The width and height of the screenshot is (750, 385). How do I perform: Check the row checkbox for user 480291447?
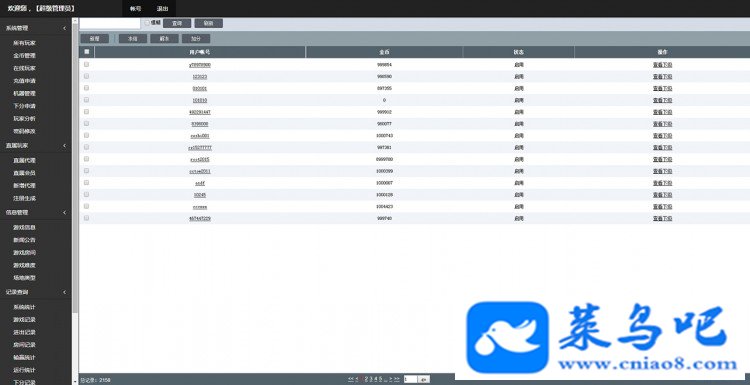tap(87, 111)
